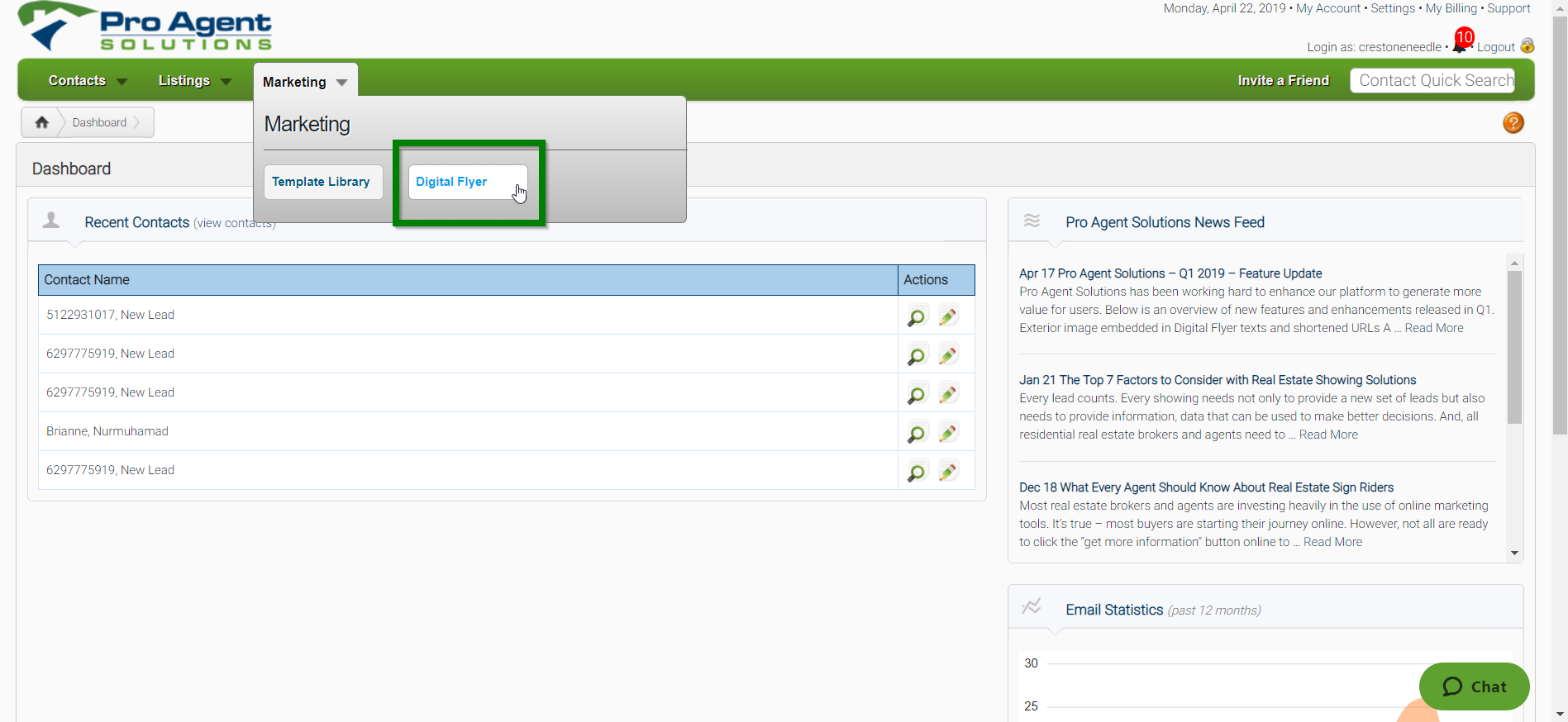Click the padlock icon beside Logout
This screenshot has width=1568, height=722.
click(1527, 45)
